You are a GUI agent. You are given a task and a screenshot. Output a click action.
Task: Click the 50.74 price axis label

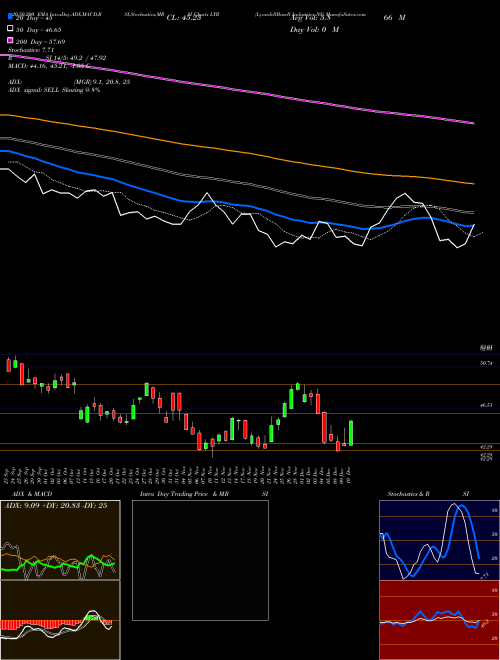point(486,363)
